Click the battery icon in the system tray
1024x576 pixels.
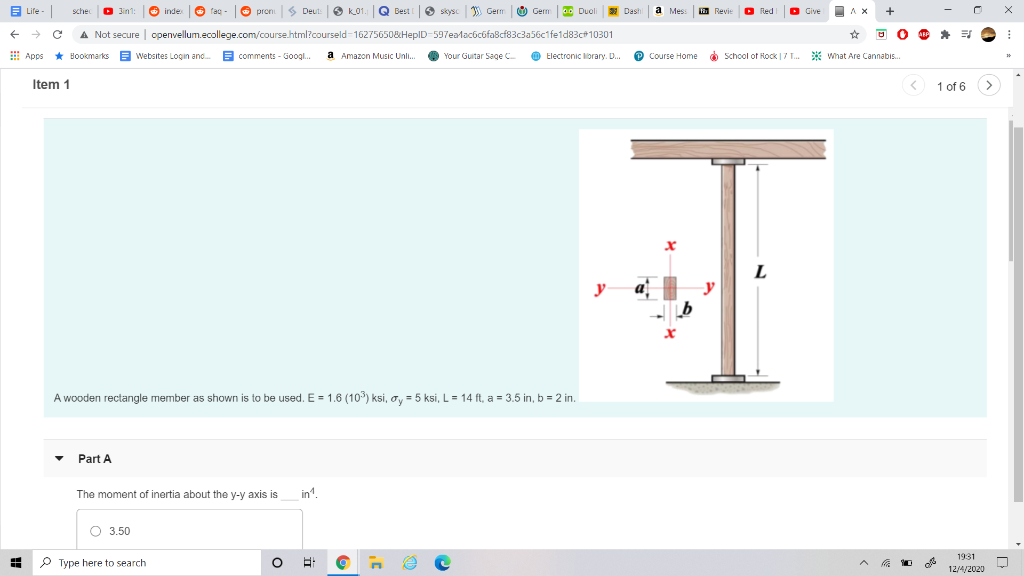[x=908, y=564]
